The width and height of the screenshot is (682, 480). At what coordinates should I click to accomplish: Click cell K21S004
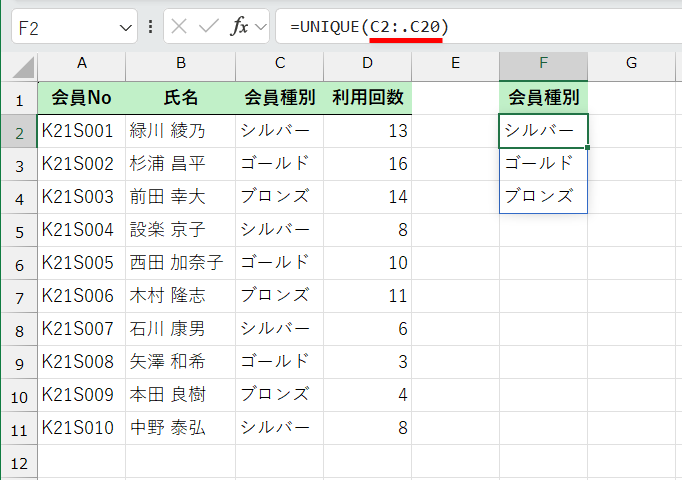(x=82, y=230)
